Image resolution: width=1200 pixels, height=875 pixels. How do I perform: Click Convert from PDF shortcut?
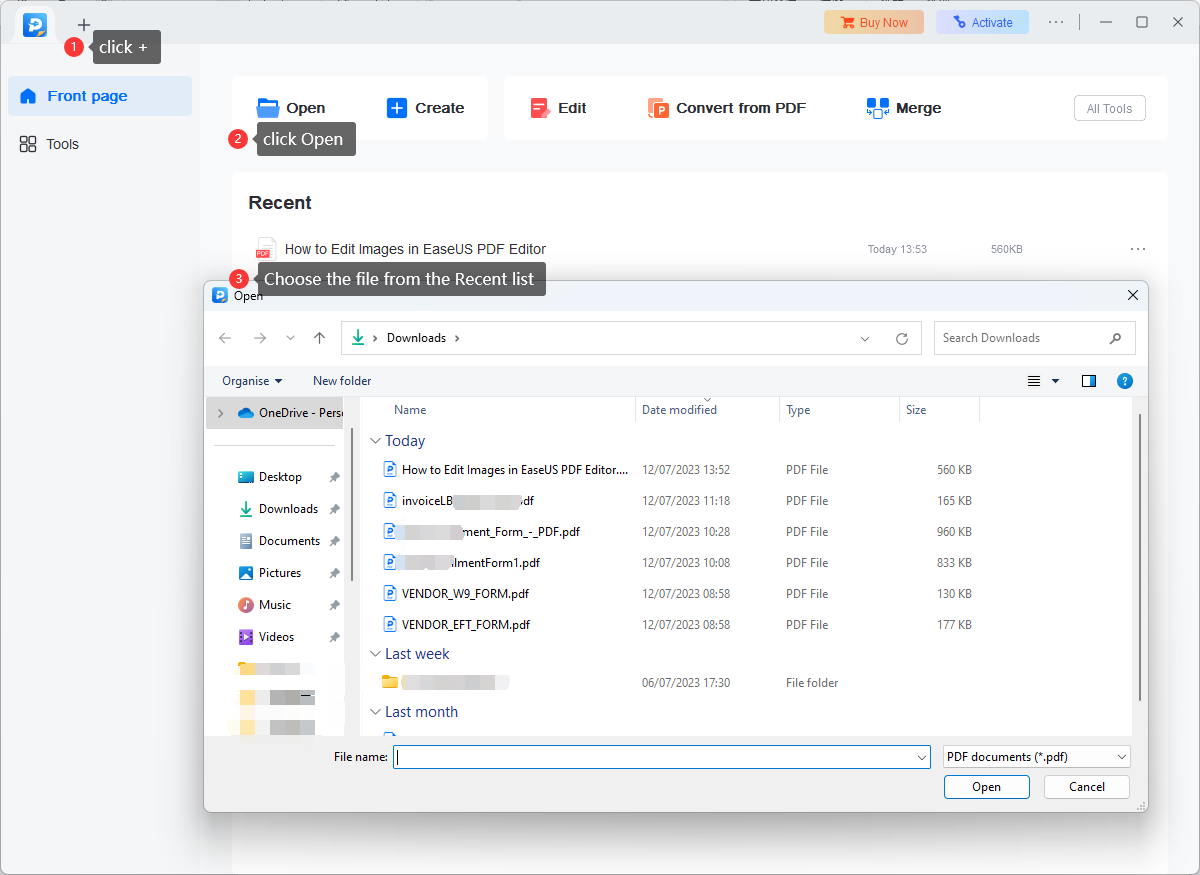tap(727, 108)
